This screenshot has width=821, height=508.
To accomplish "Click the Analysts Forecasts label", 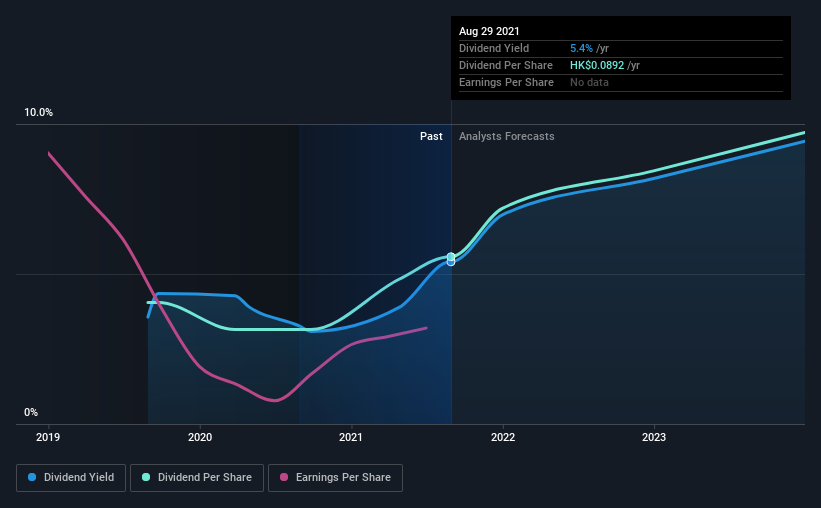I will 506,136.
